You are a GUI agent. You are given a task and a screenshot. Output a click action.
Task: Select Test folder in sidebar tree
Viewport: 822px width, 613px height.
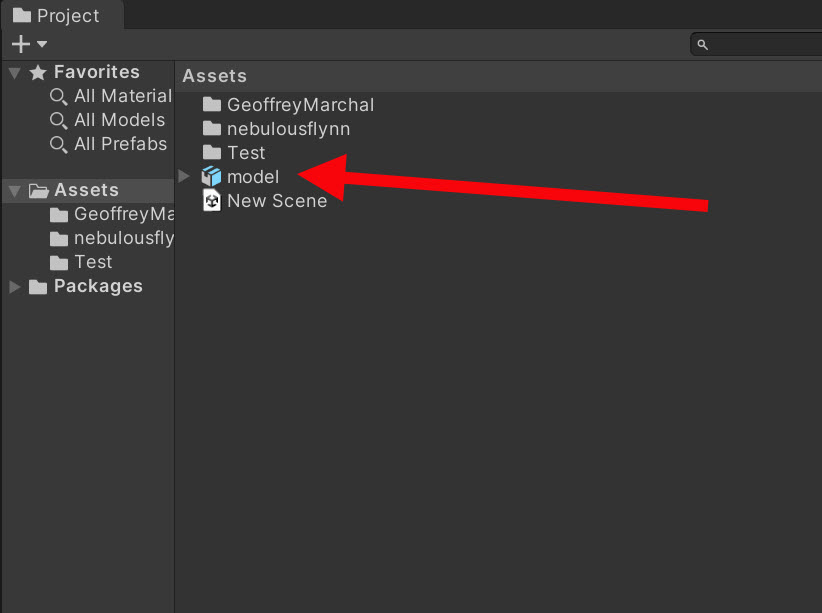[x=93, y=262]
